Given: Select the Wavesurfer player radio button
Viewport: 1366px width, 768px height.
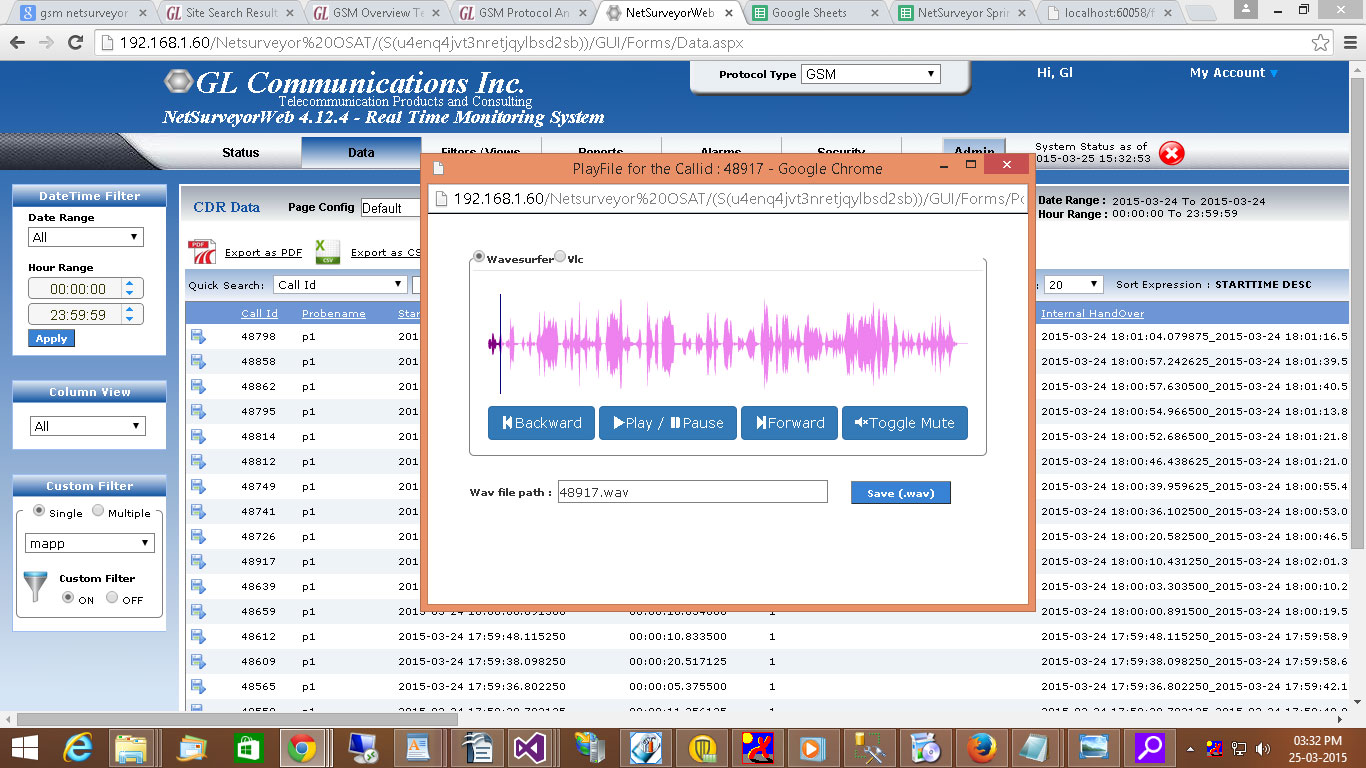Looking at the screenshot, I should tap(479, 257).
